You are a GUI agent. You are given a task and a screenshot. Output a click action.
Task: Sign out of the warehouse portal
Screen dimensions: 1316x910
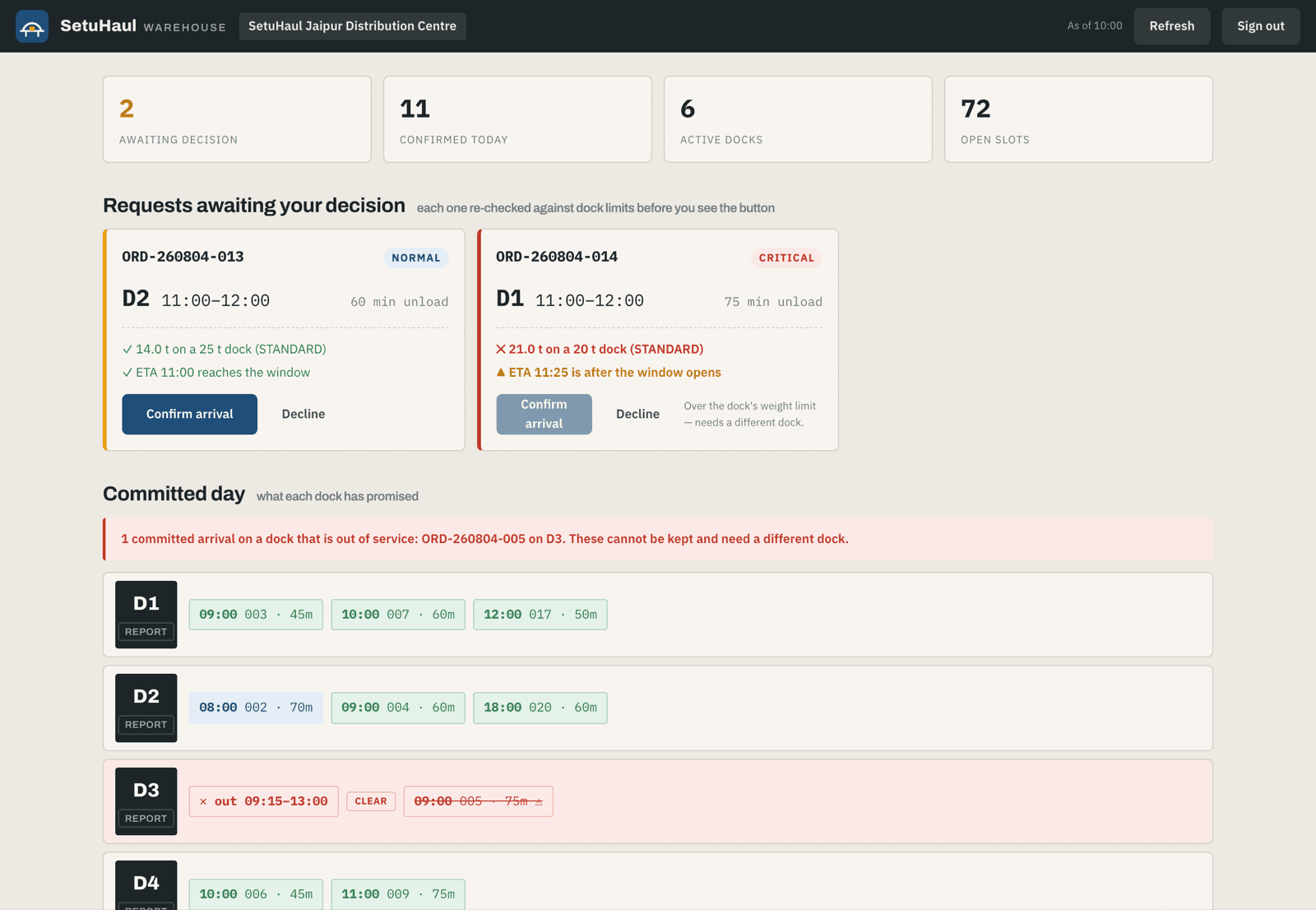coord(1261,26)
